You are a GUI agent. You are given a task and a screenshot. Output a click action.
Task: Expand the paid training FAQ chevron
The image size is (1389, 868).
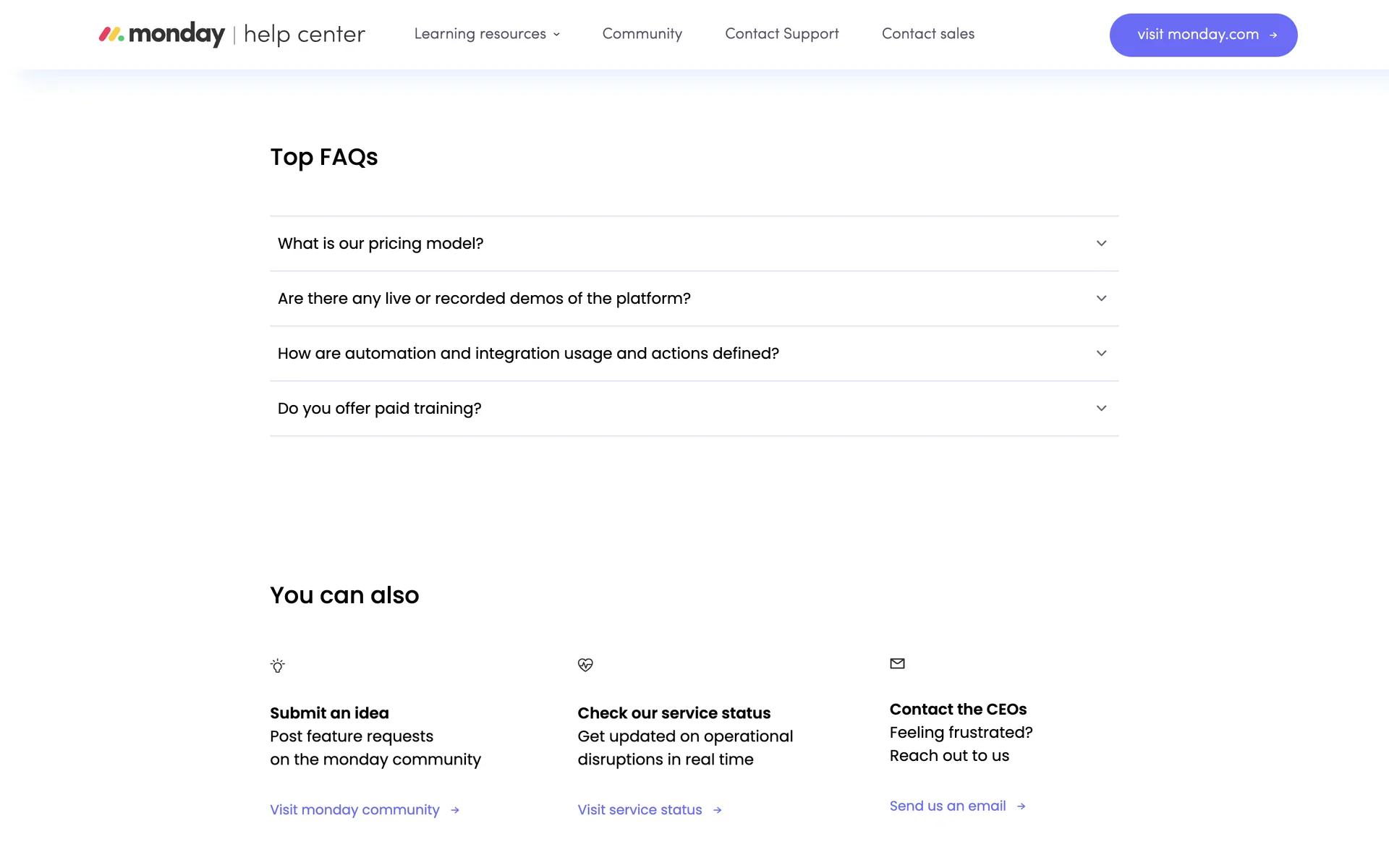pyautogui.click(x=1101, y=409)
